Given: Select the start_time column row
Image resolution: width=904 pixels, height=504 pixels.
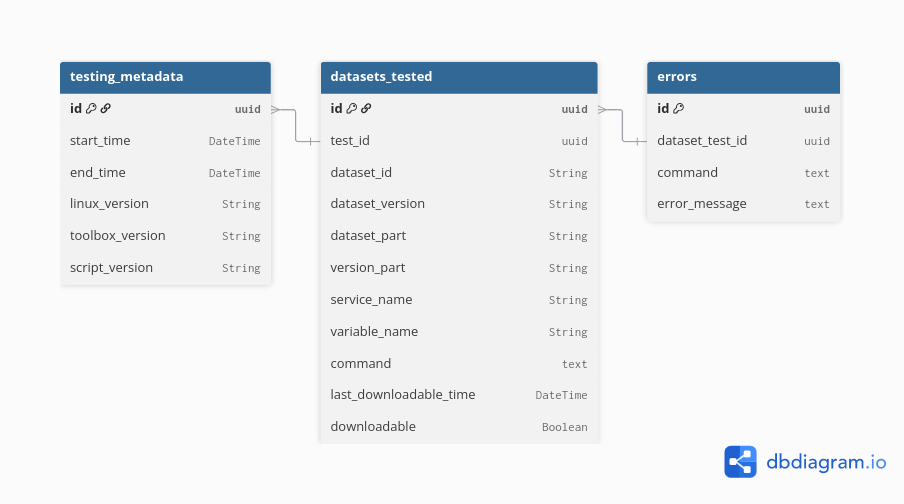Looking at the screenshot, I should pyautogui.click(x=165, y=141).
